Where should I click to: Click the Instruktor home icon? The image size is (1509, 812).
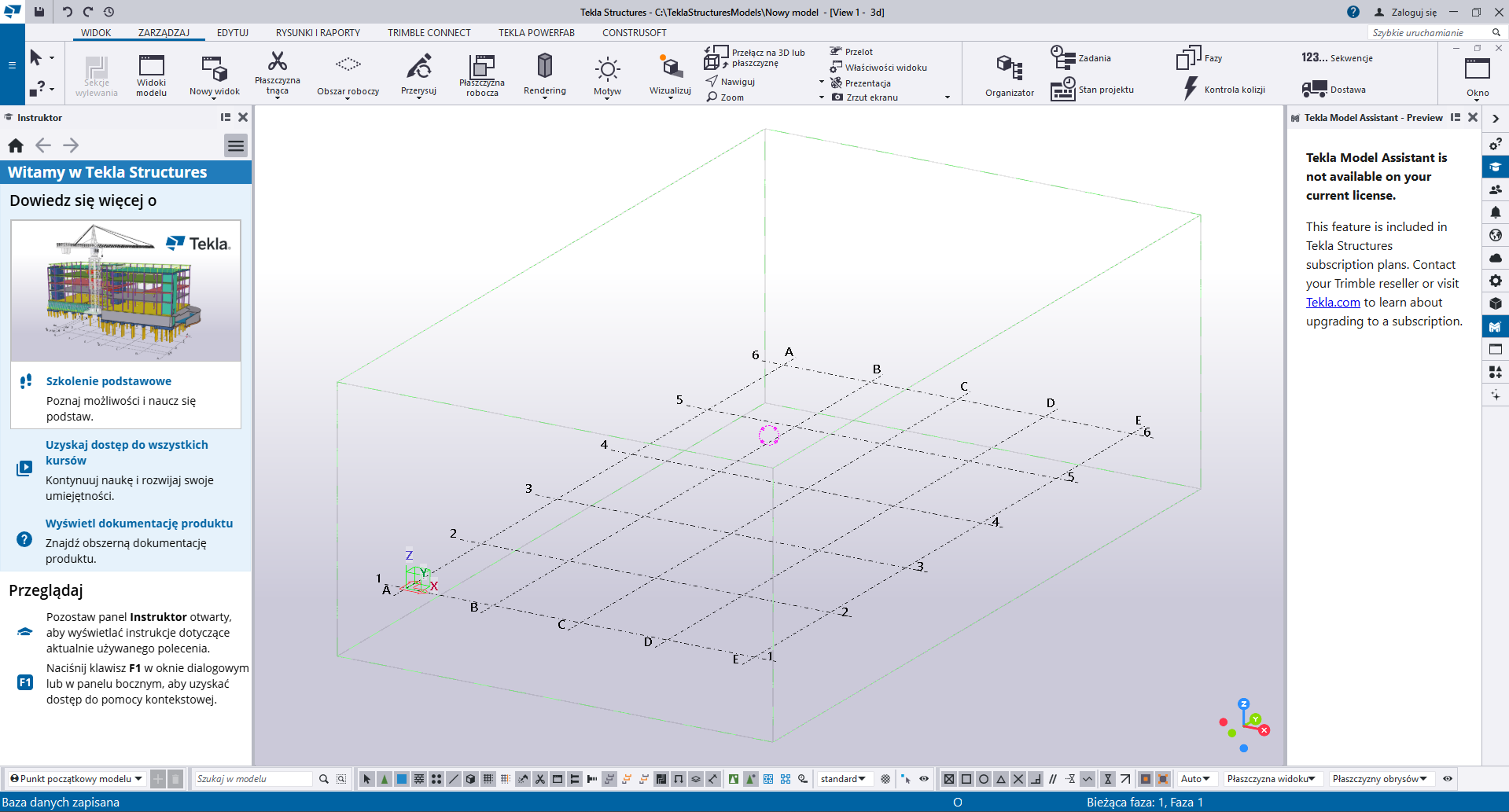[16, 145]
